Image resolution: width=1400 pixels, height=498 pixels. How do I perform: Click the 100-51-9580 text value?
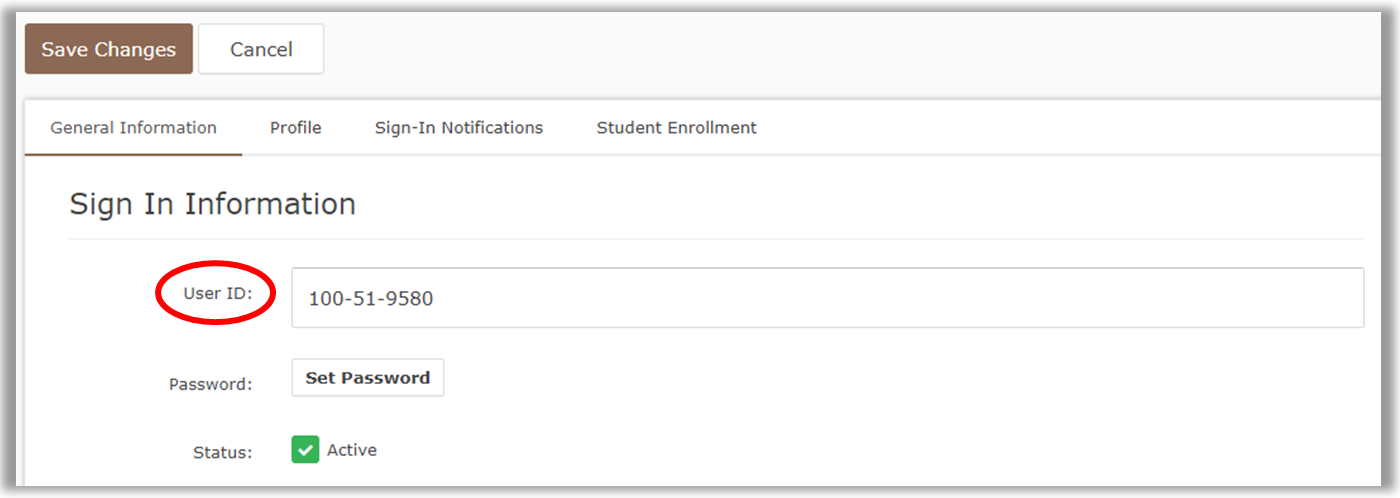coord(370,298)
